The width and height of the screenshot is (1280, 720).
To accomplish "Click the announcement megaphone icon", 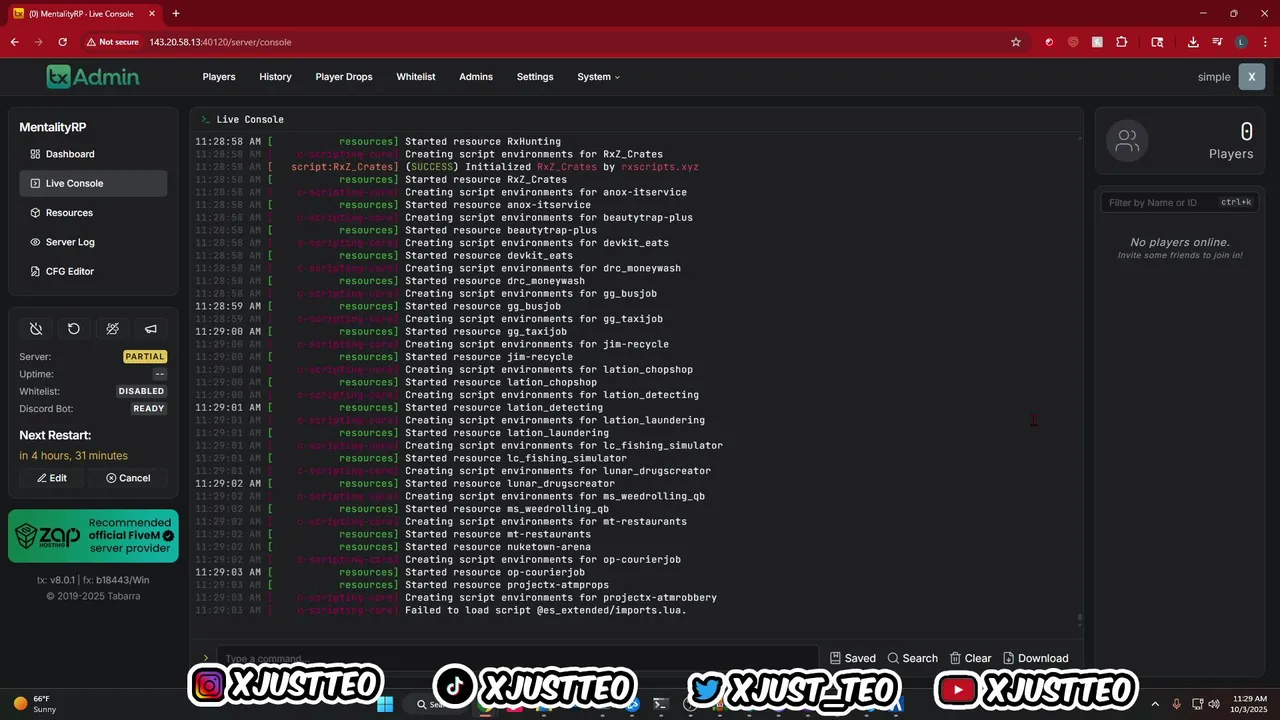I will pos(151,329).
